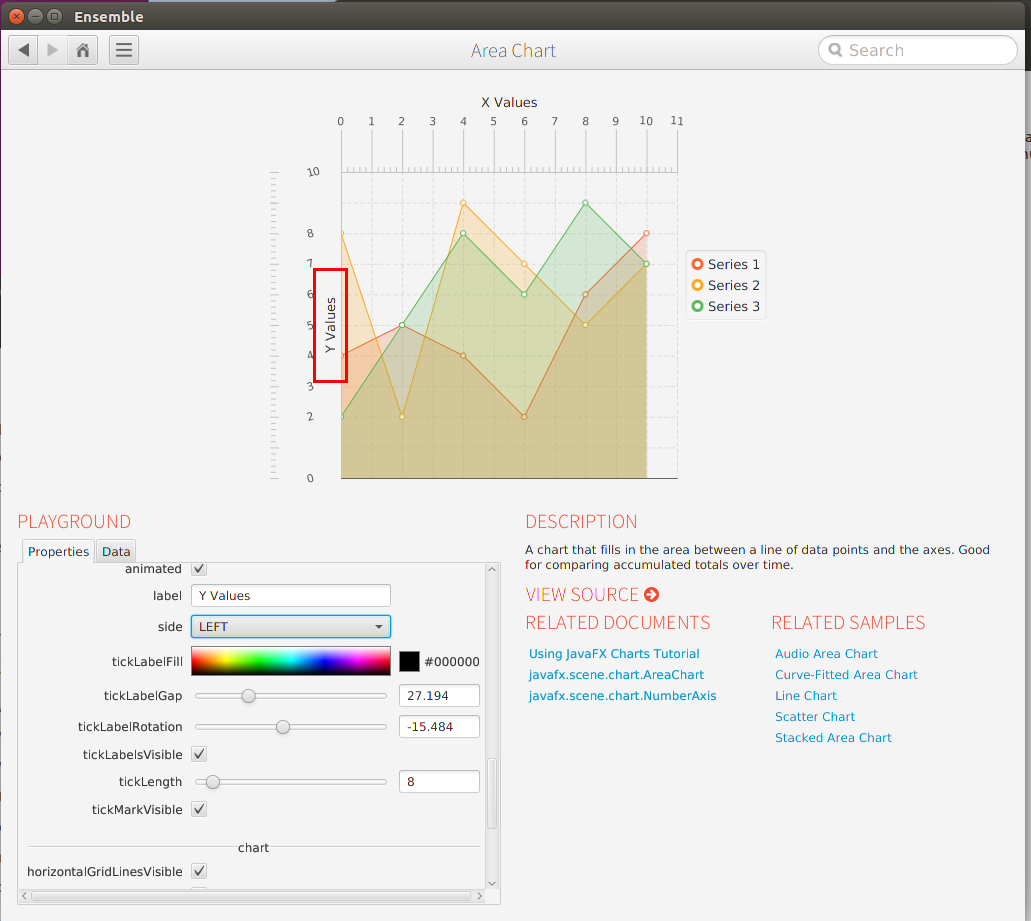Viewport: 1031px width, 921px height.
Task: Toggle tickLabelsVisible checkbox
Action: tap(199, 754)
